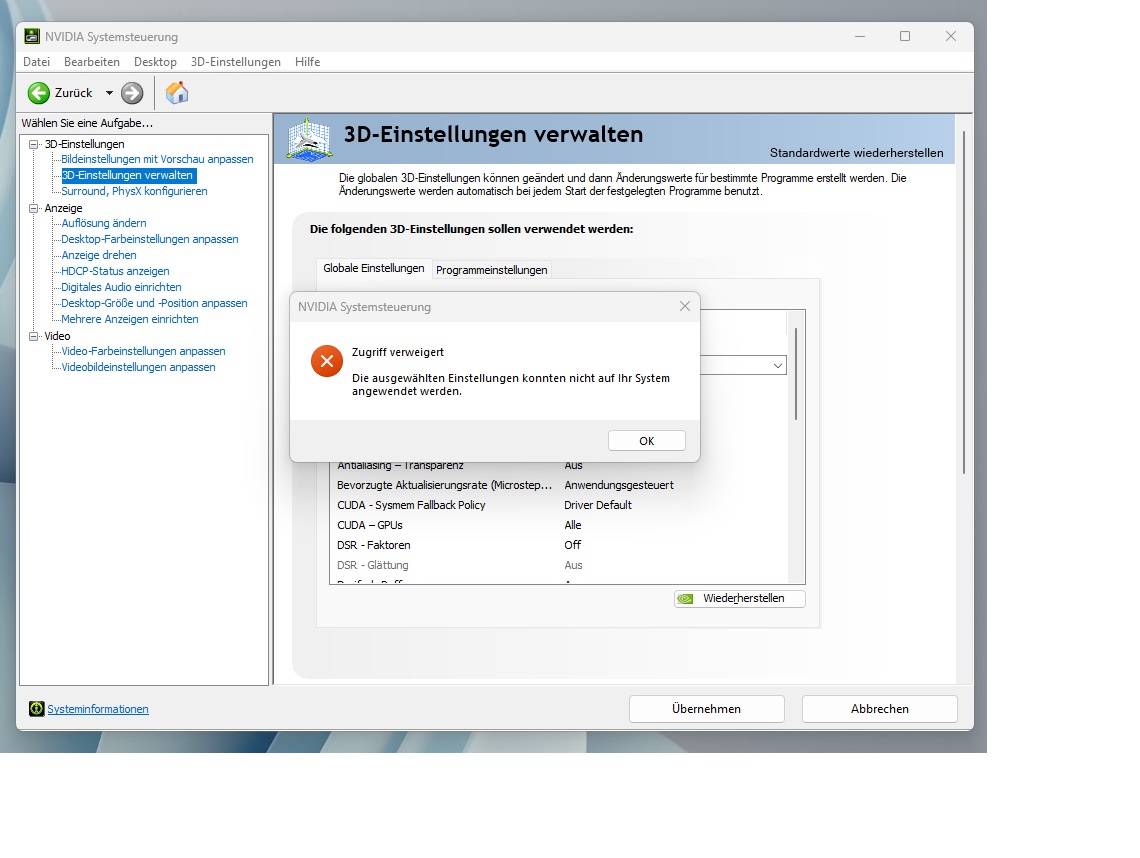Click the DSR - Faktoren setting row
The image size is (1140, 858).
click(x=558, y=545)
